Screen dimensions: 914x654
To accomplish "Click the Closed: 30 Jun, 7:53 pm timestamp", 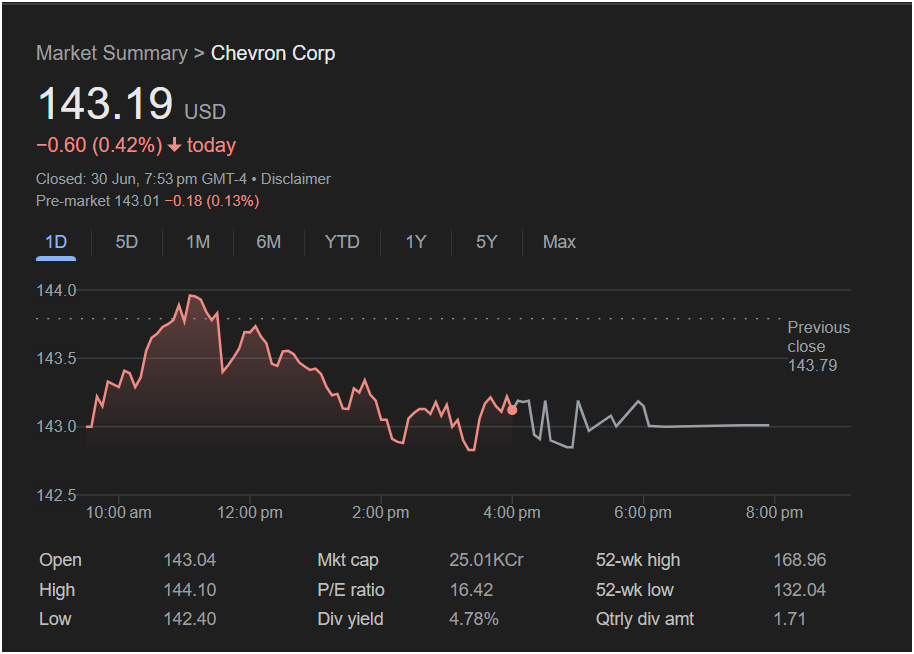I will click(x=141, y=179).
